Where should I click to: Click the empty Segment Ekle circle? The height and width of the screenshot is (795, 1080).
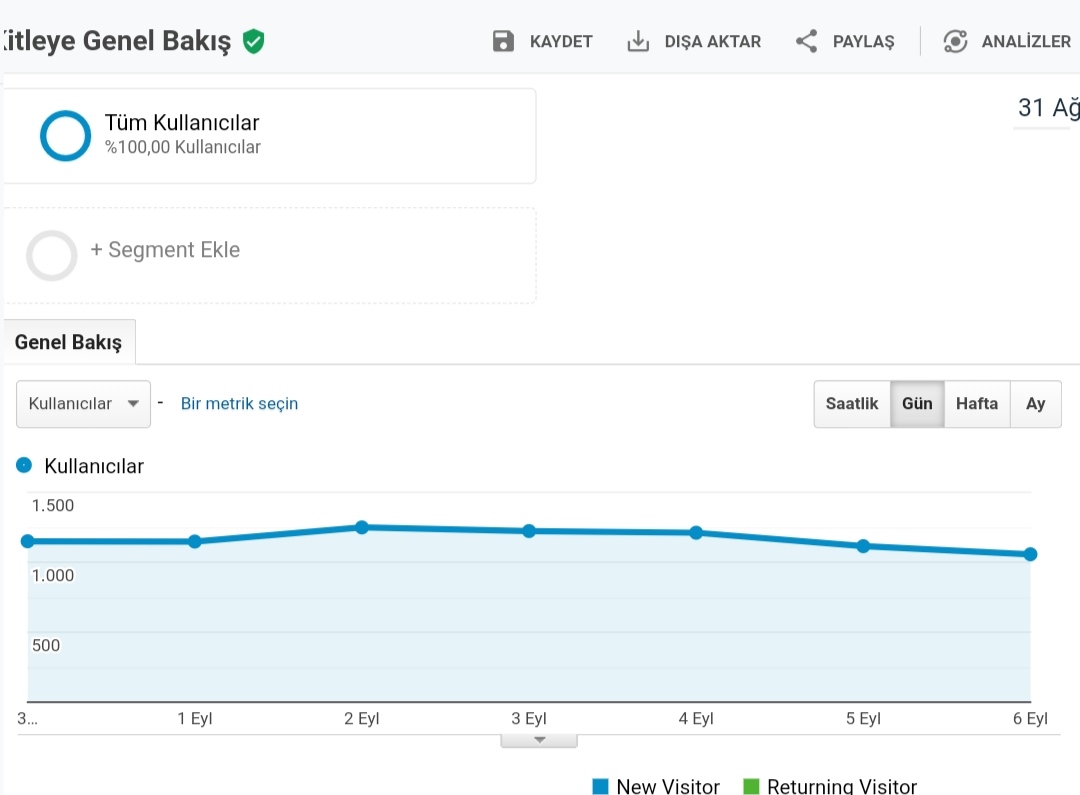pyautogui.click(x=52, y=256)
